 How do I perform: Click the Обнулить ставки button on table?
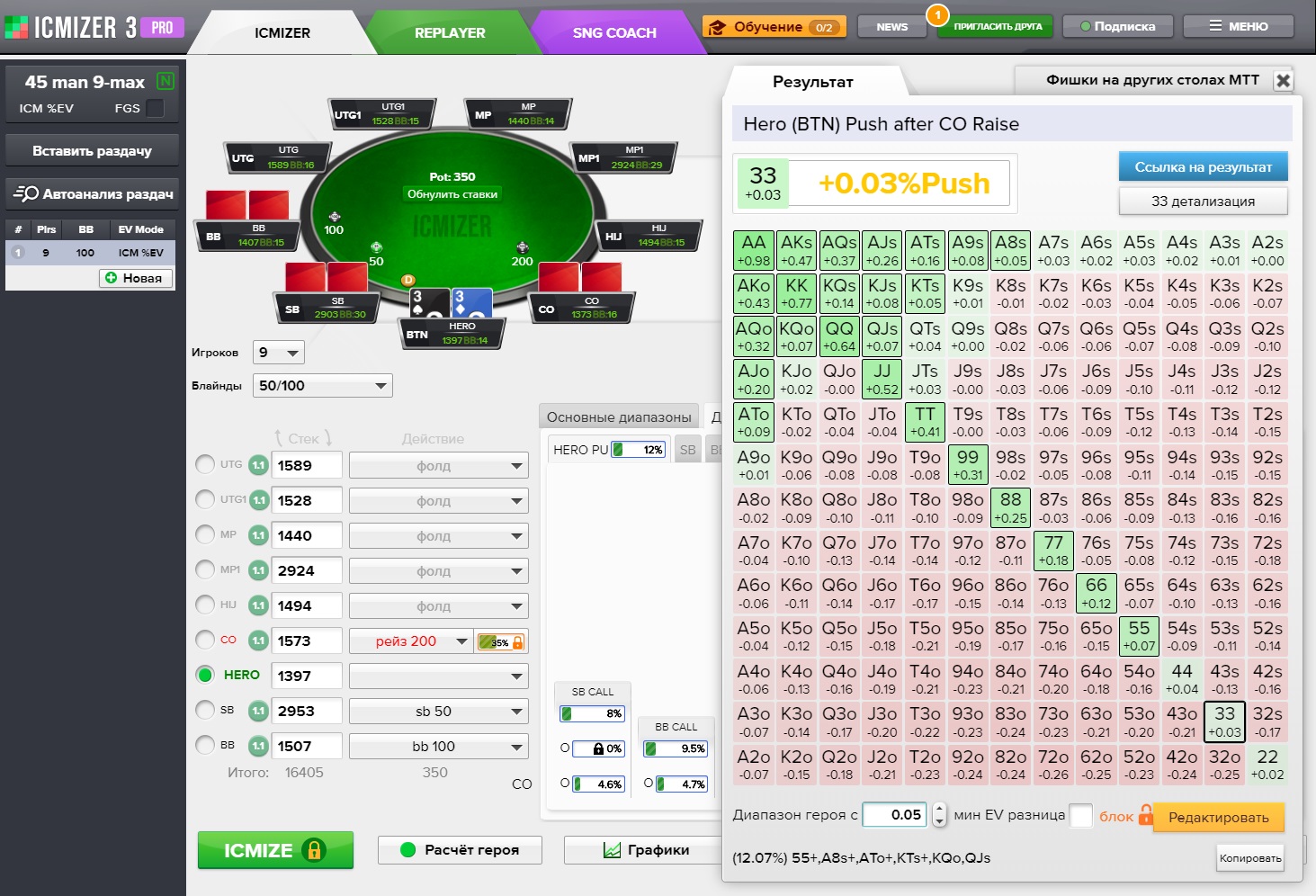pyautogui.click(x=452, y=194)
